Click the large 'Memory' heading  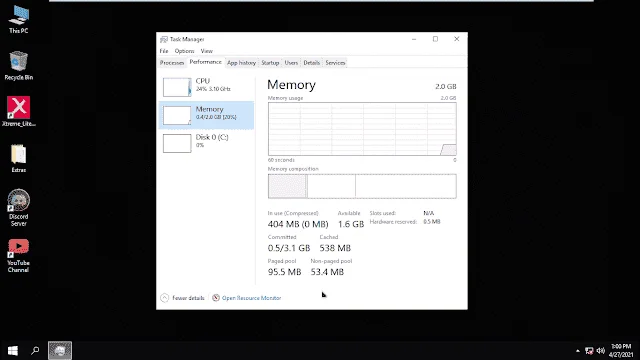(291, 85)
